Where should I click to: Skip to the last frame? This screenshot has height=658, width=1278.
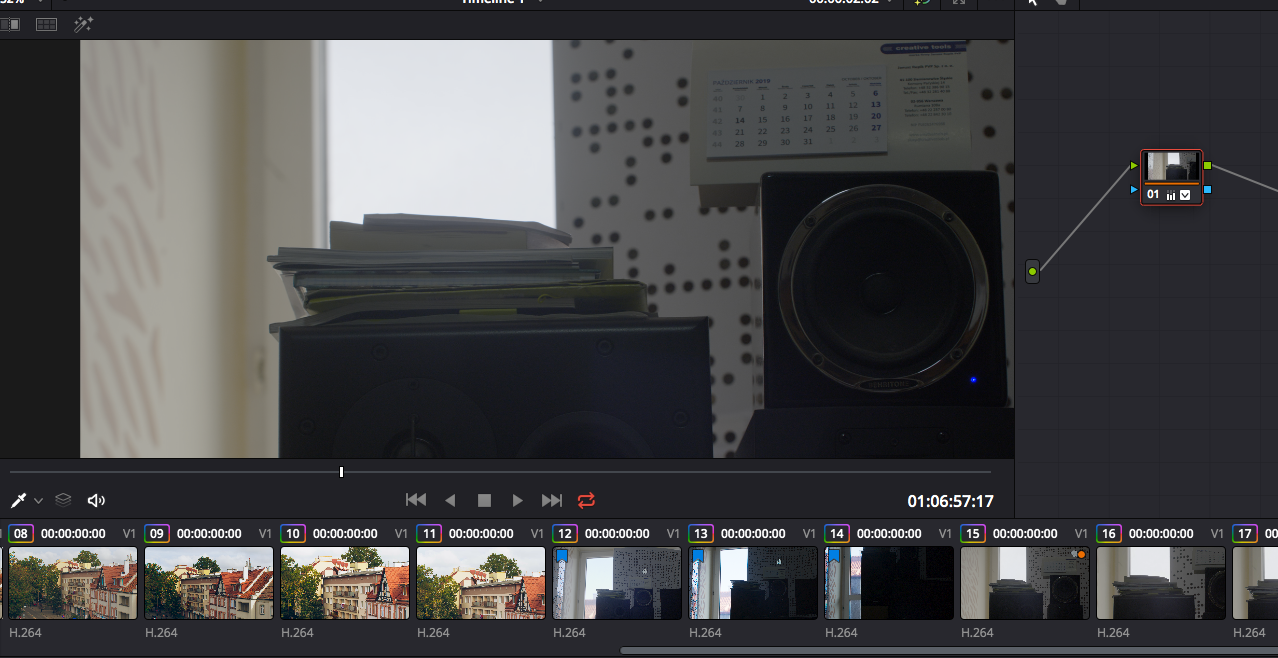[x=552, y=500]
